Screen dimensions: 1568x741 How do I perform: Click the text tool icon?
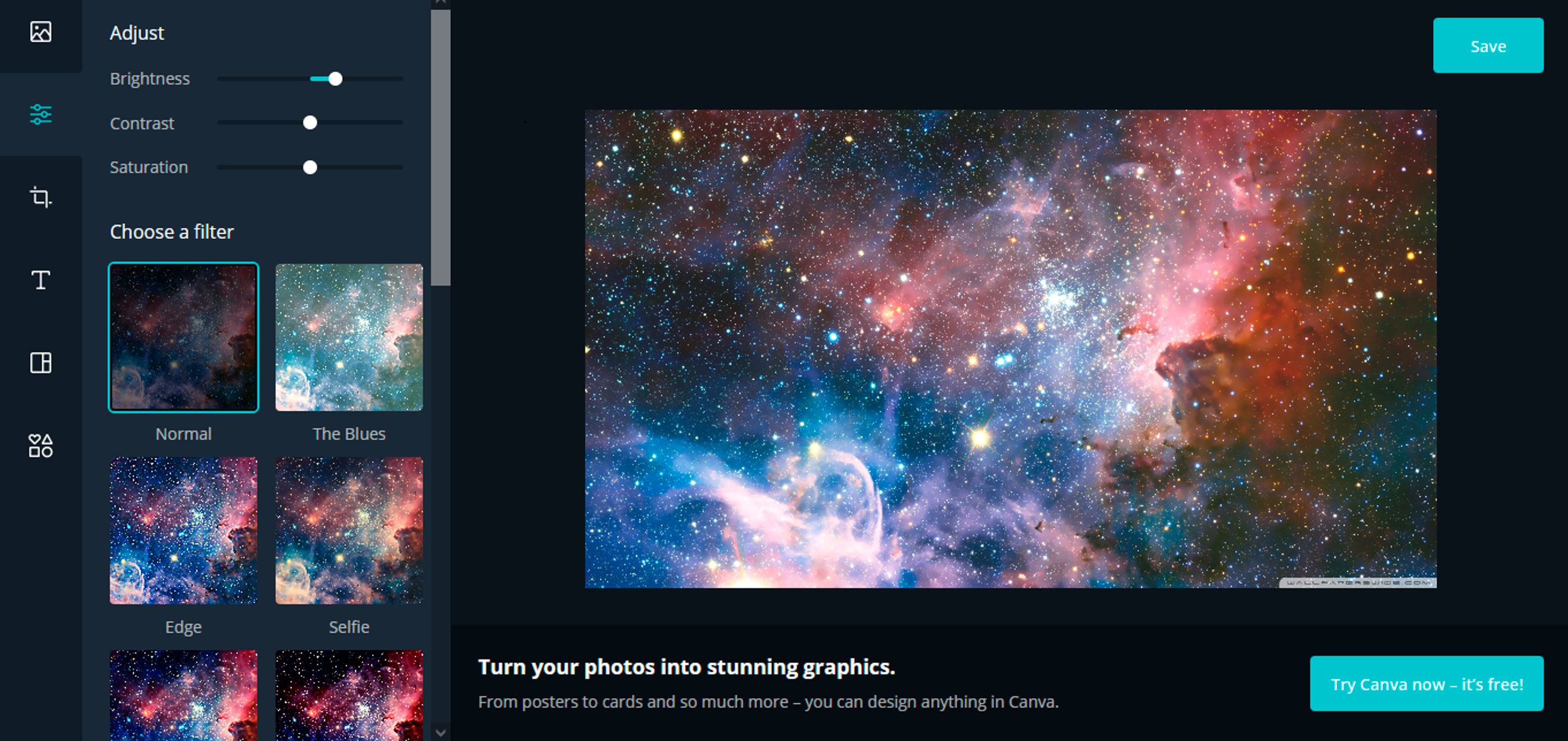pos(41,279)
